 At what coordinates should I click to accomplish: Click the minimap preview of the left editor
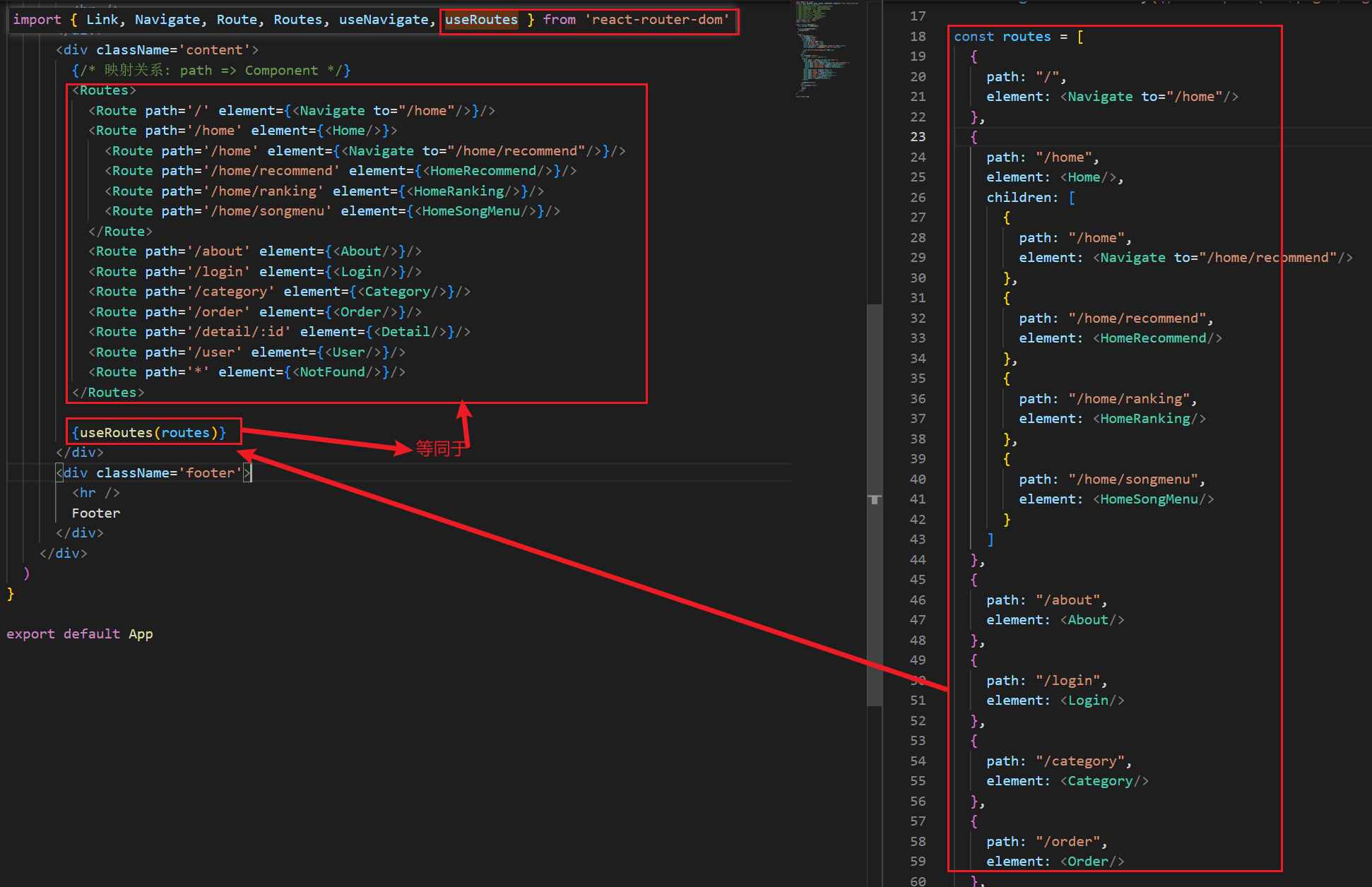pyautogui.click(x=826, y=49)
